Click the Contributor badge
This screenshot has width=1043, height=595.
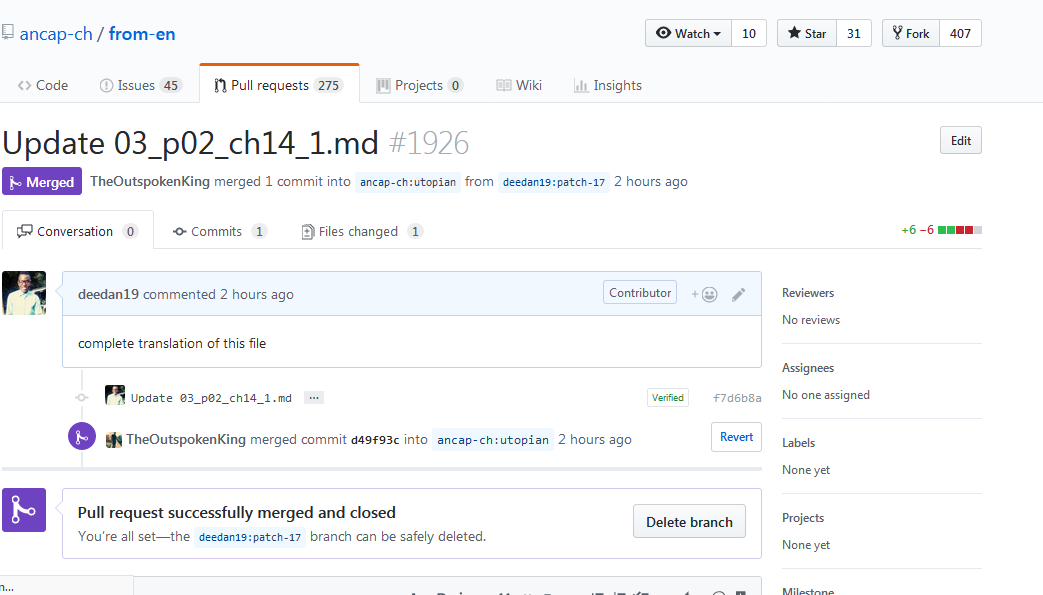(640, 292)
